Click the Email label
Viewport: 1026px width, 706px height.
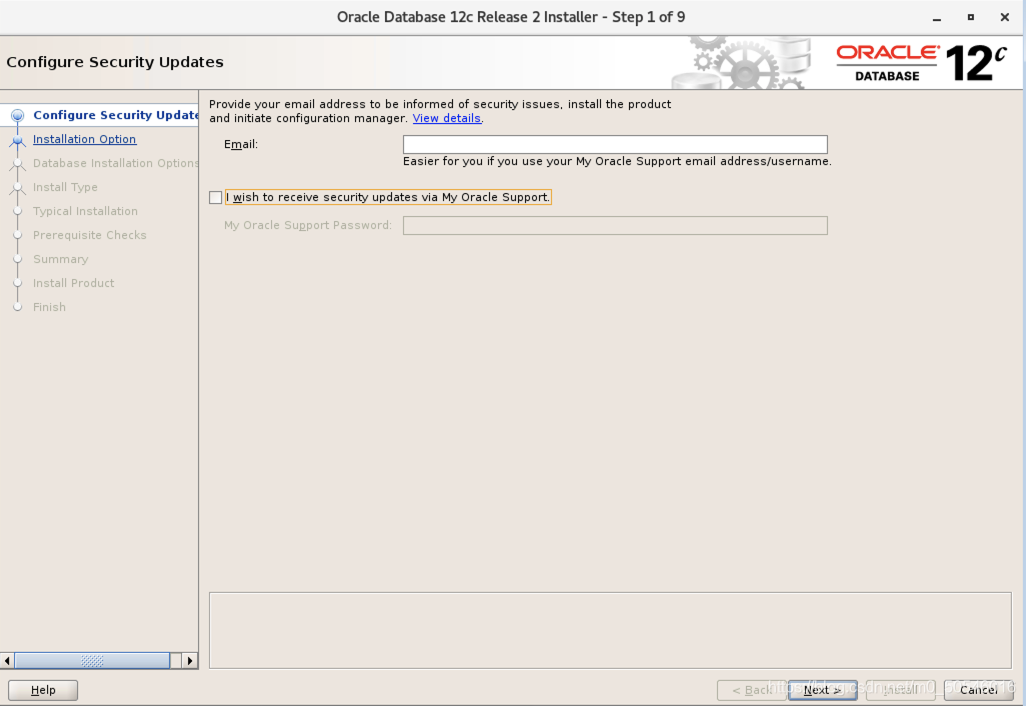pyautogui.click(x=241, y=145)
